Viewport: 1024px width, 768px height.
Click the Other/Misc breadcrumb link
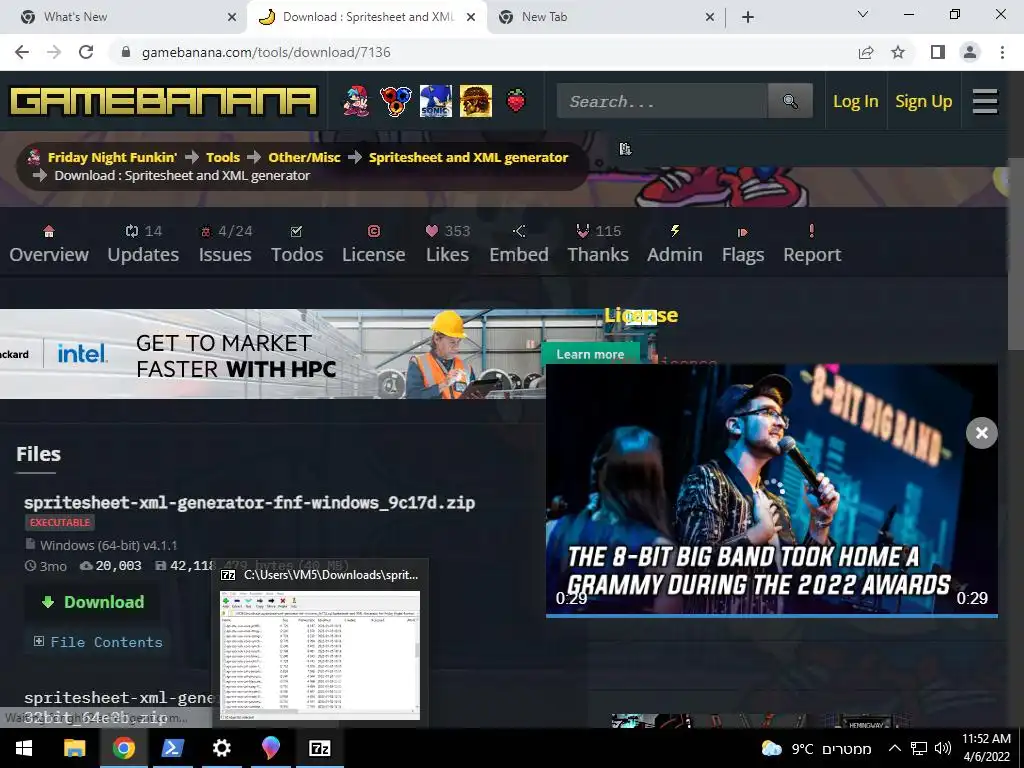click(x=304, y=157)
